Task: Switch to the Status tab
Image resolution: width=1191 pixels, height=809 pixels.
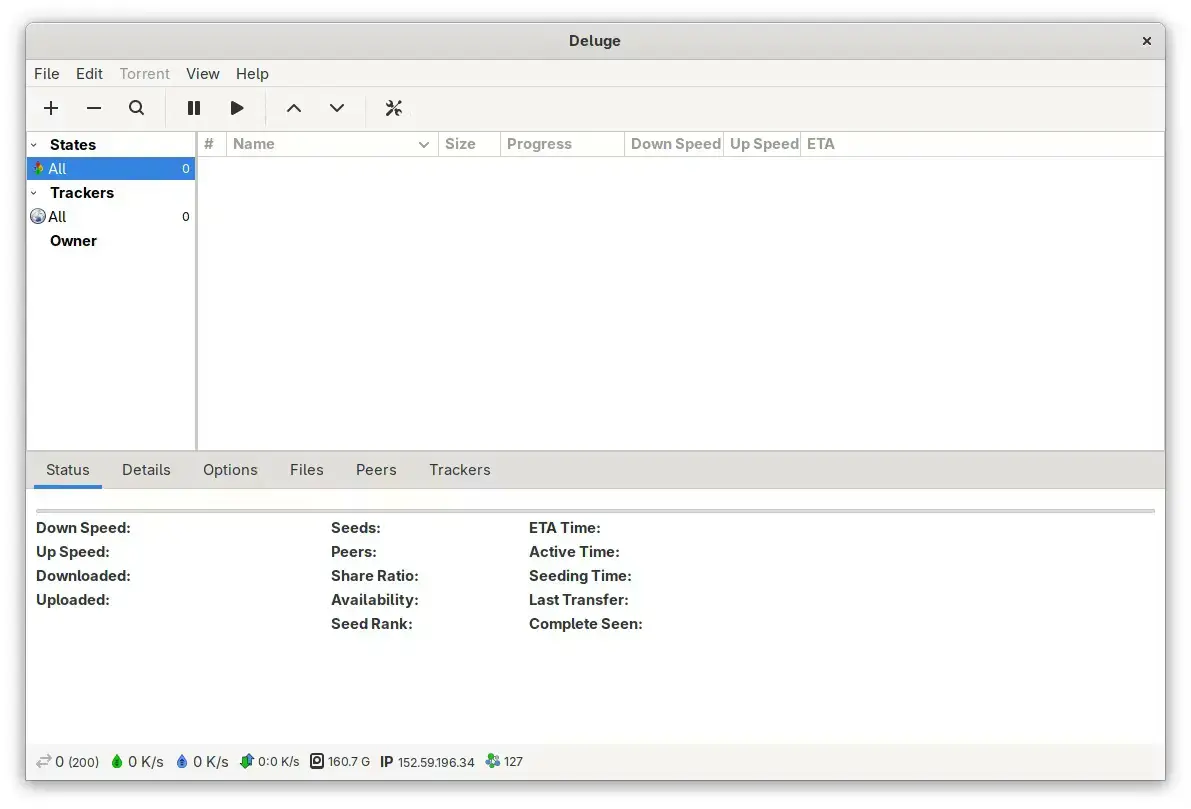Action: click(68, 469)
